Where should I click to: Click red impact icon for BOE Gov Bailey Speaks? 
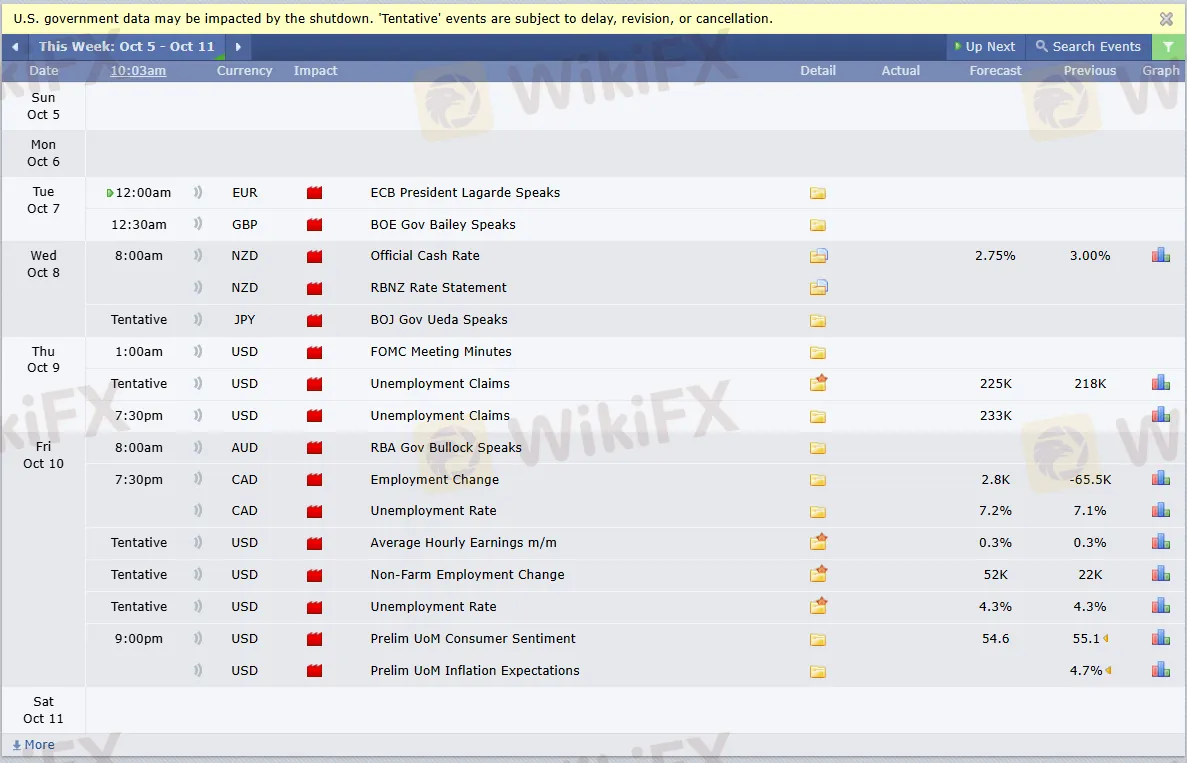click(x=314, y=225)
